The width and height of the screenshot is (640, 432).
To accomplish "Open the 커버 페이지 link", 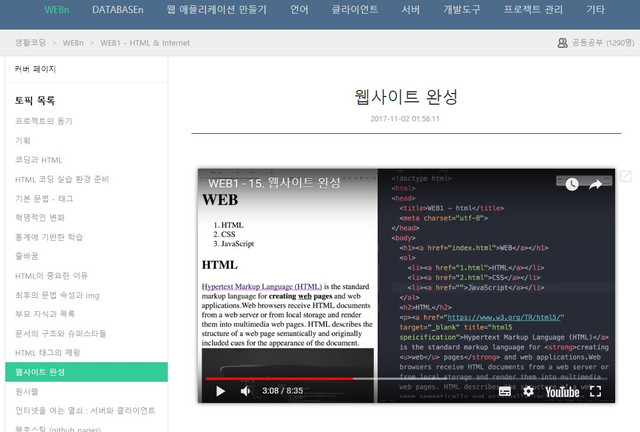I will coord(35,69).
